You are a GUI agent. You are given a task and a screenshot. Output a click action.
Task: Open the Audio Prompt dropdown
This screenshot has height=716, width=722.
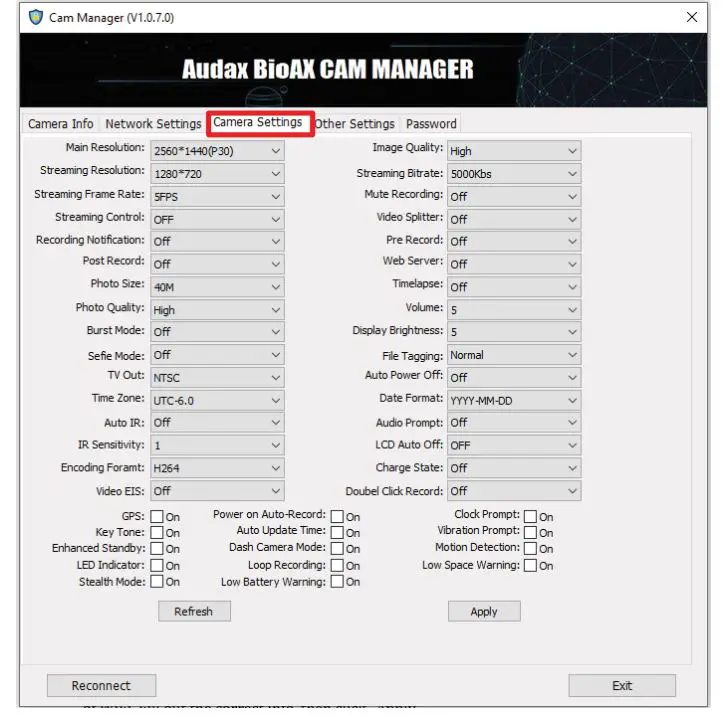point(514,423)
